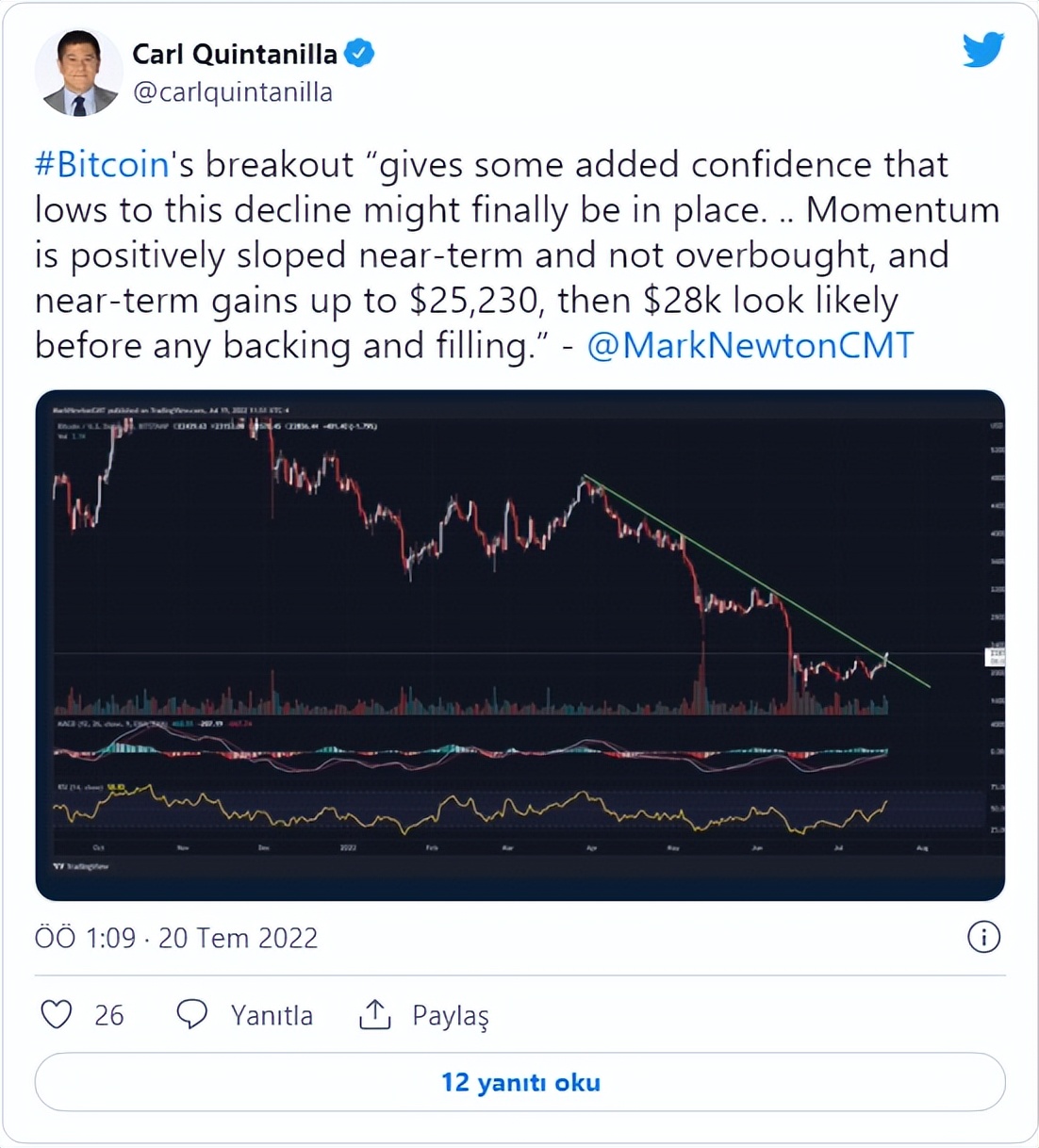The width and height of the screenshot is (1039, 1148).
Task: Like the tweet with heart icon
Action: [x=57, y=1014]
